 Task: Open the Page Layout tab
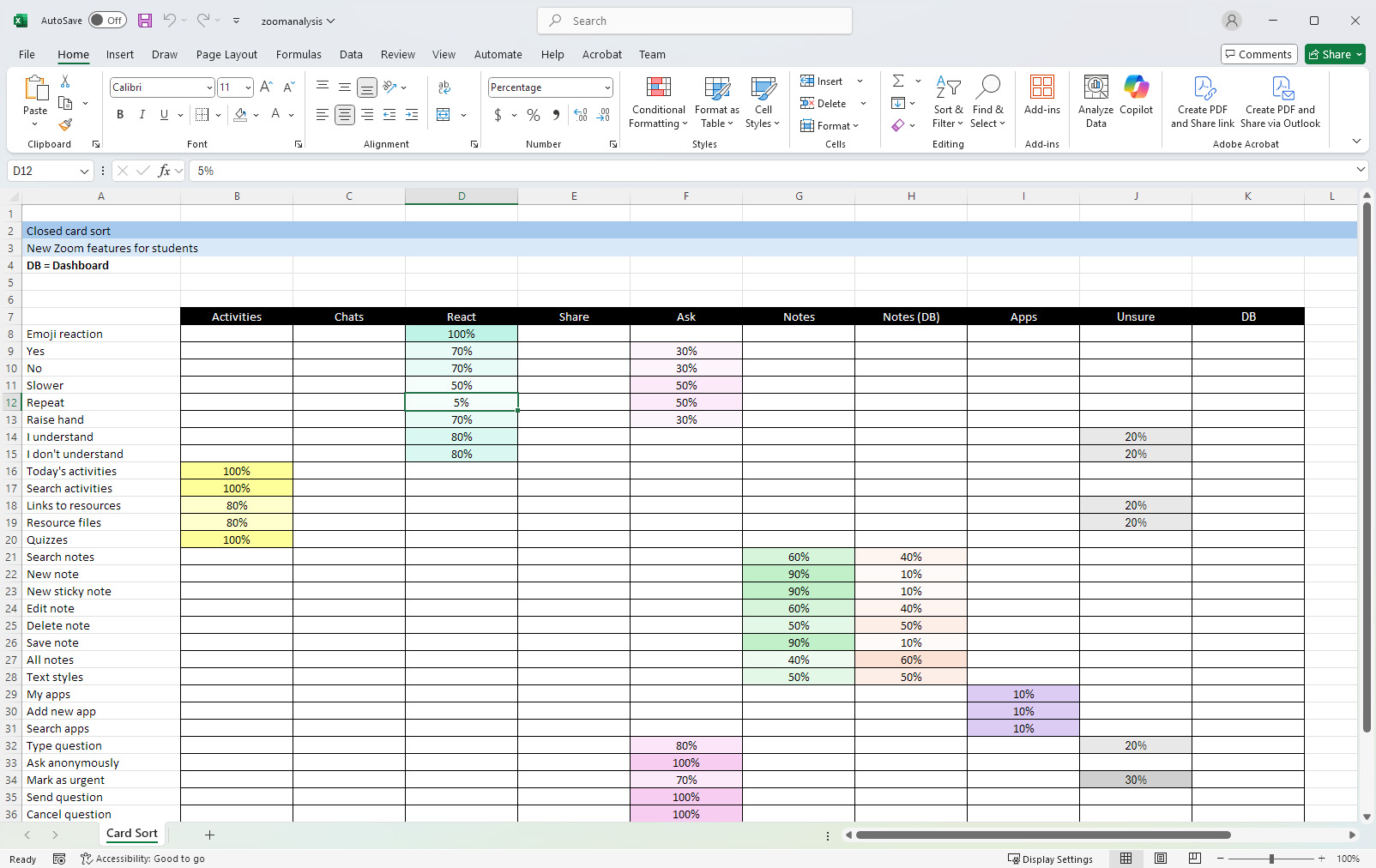pyautogui.click(x=226, y=54)
